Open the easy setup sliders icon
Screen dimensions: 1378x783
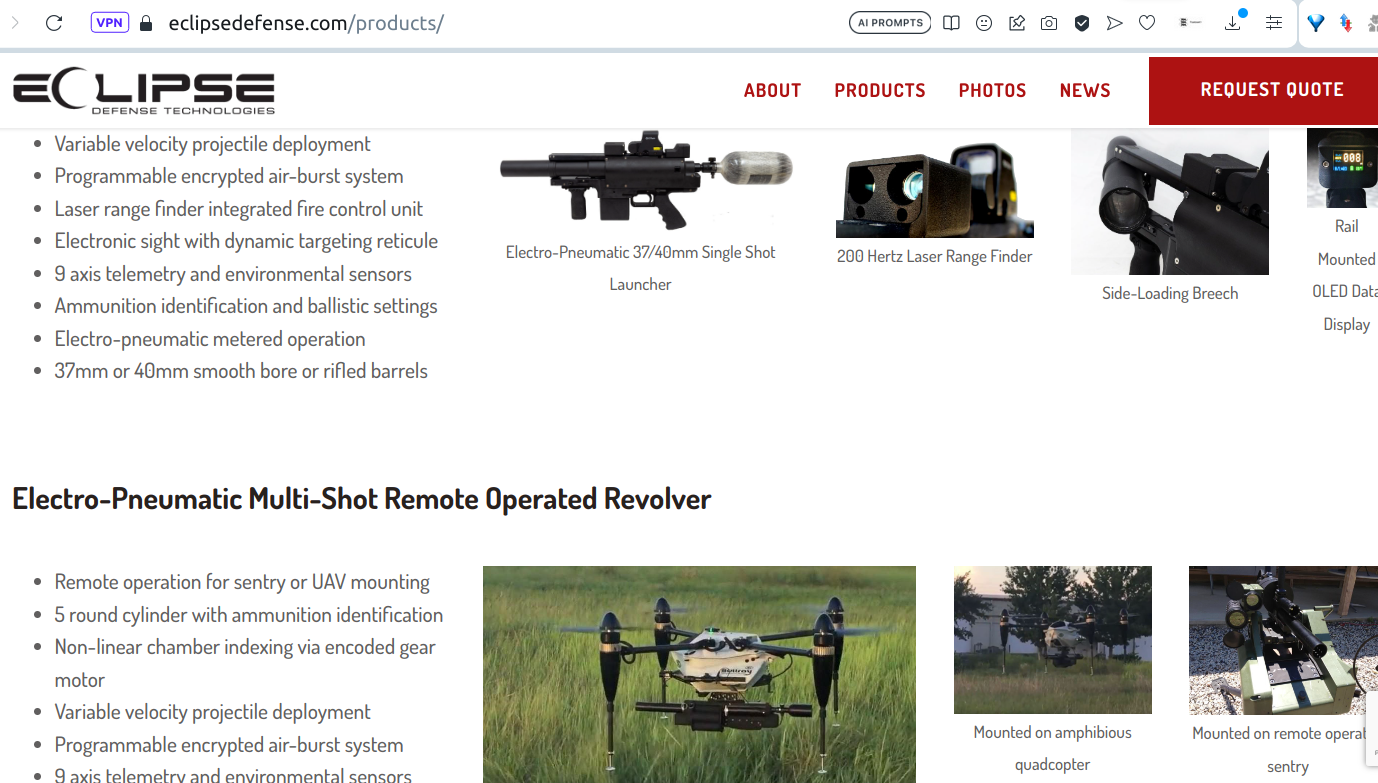(1274, 23)
